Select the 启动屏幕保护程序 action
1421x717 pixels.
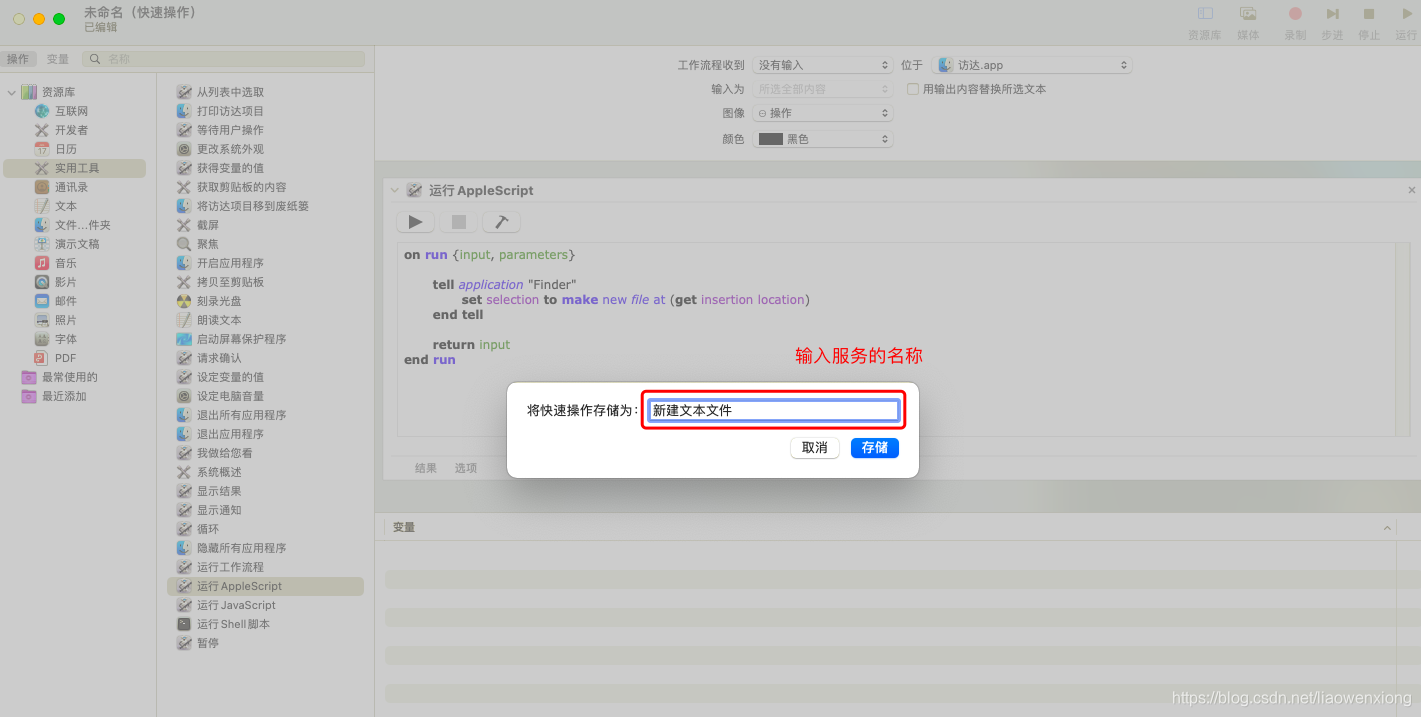[x=241, y=339]
